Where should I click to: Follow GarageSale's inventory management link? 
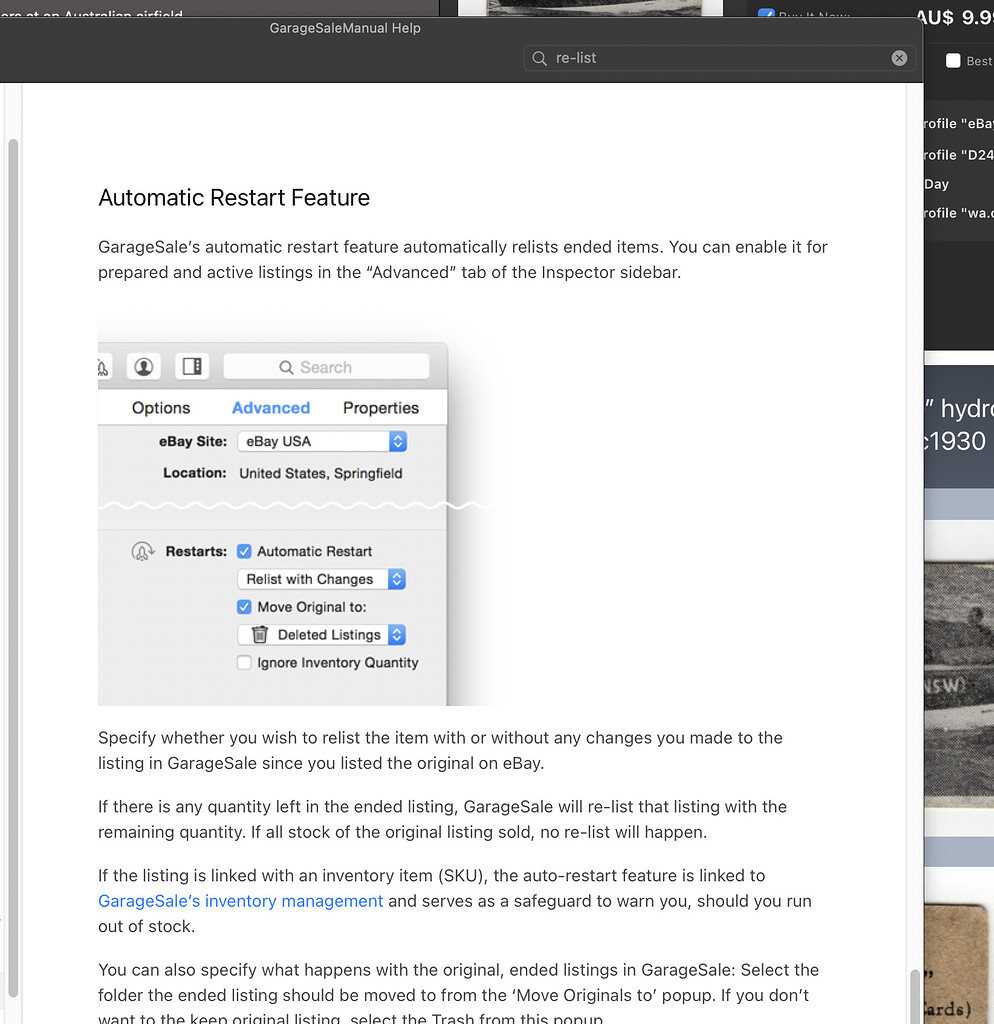[x=240, y=901]
